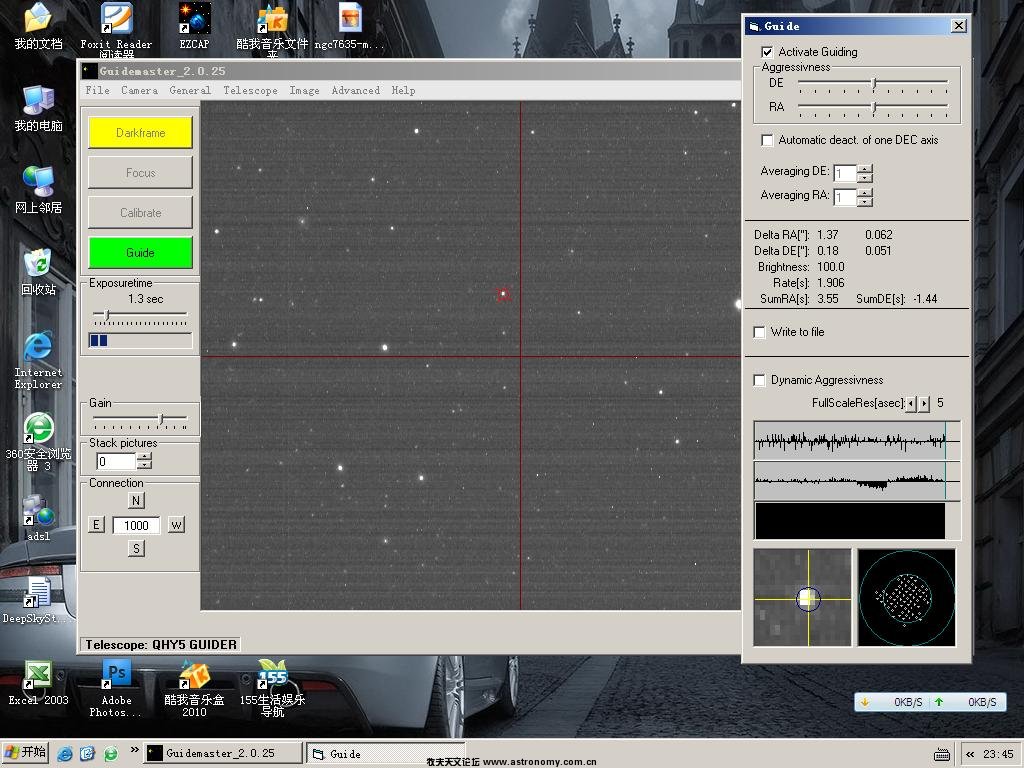Click the DE aggressiveness slider

click(x=873, y=83)
